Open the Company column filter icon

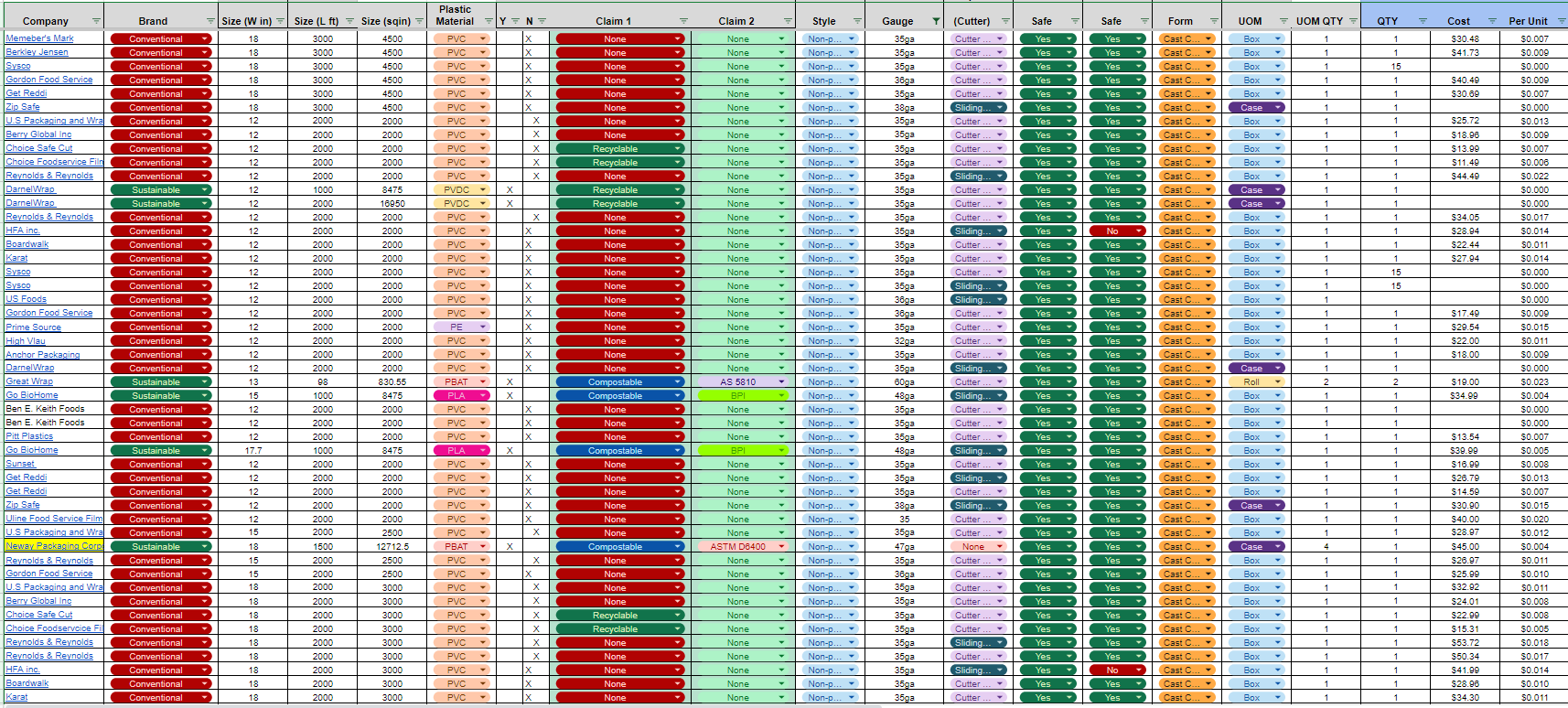tap(96, 21)
